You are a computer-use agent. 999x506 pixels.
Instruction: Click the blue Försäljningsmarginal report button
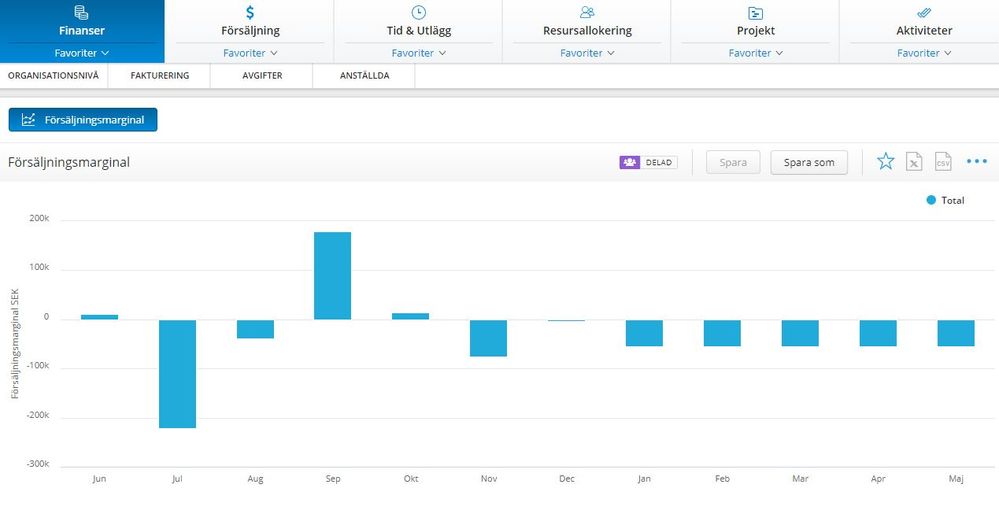click(83, 120)
